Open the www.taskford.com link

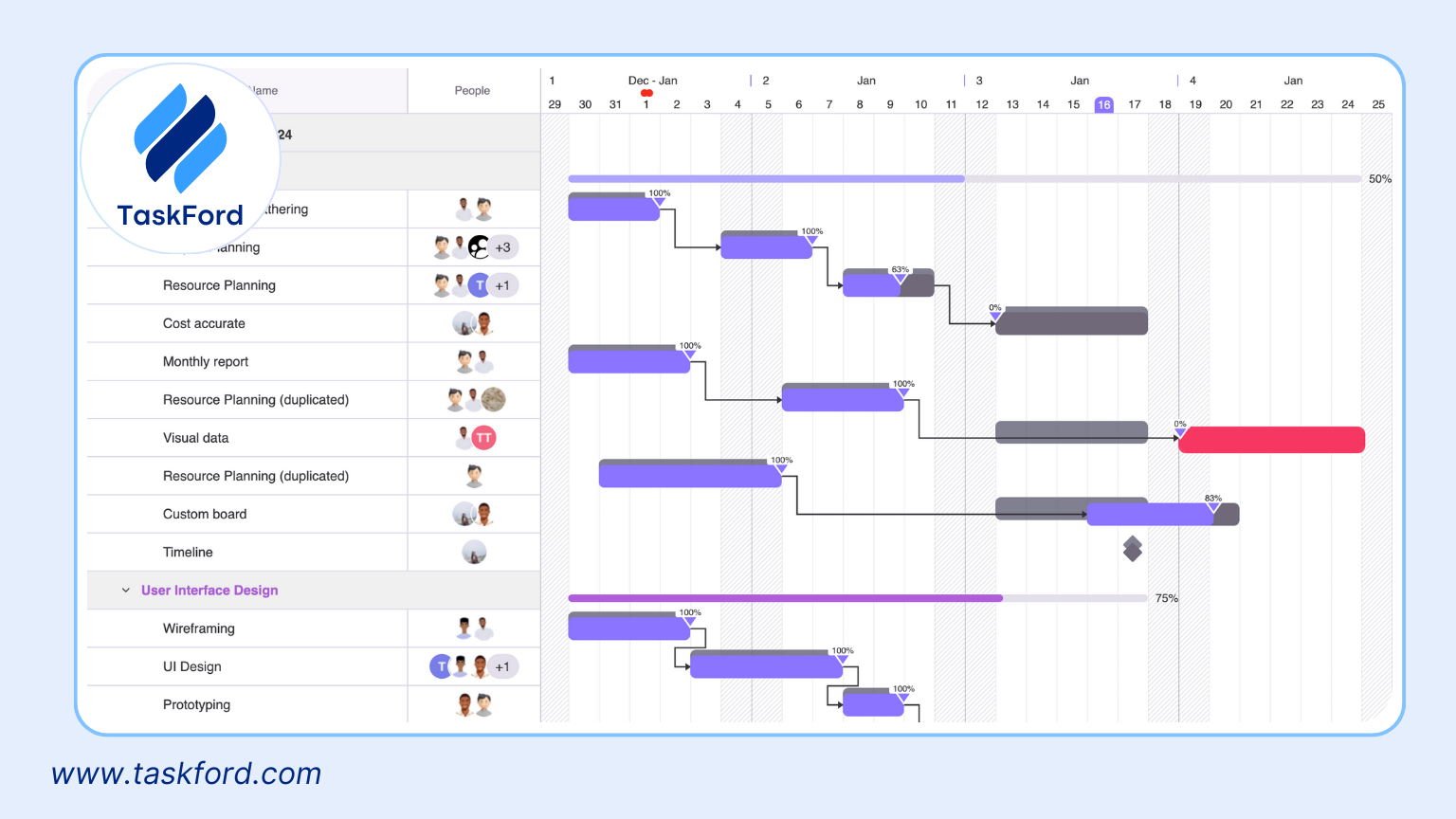(187, 773)
